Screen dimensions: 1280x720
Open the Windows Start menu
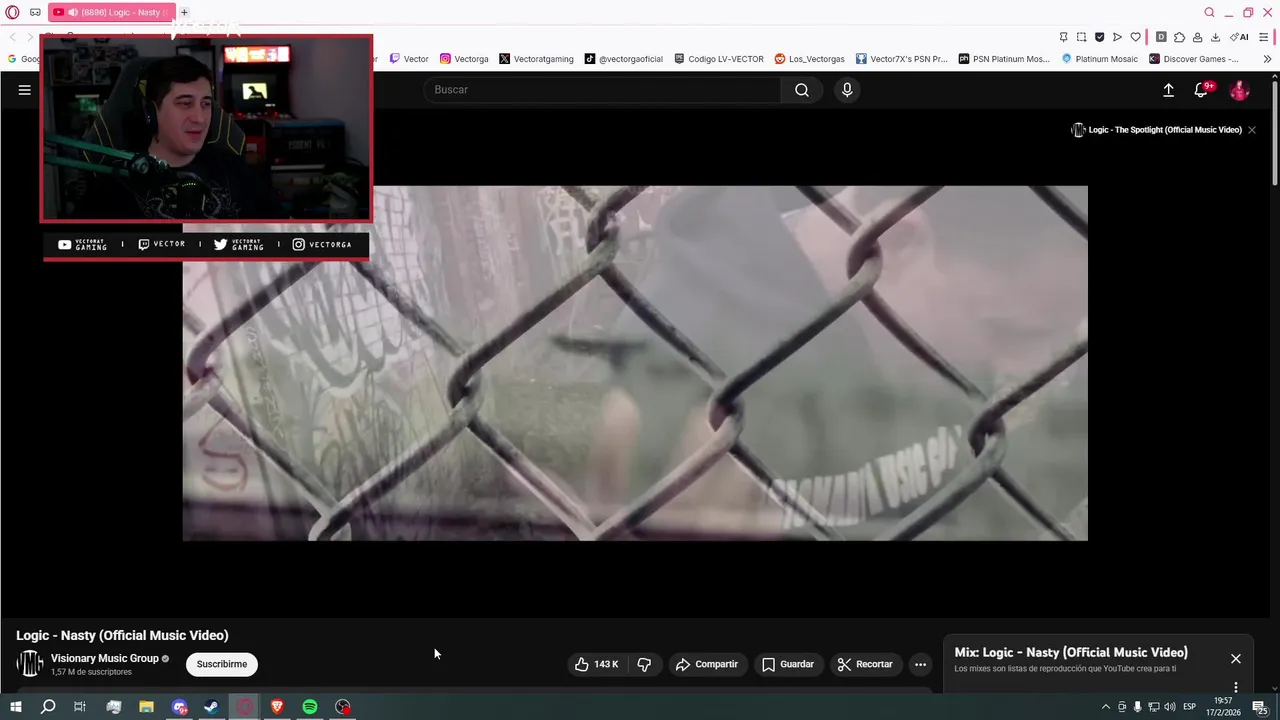[x=15, y=707]
